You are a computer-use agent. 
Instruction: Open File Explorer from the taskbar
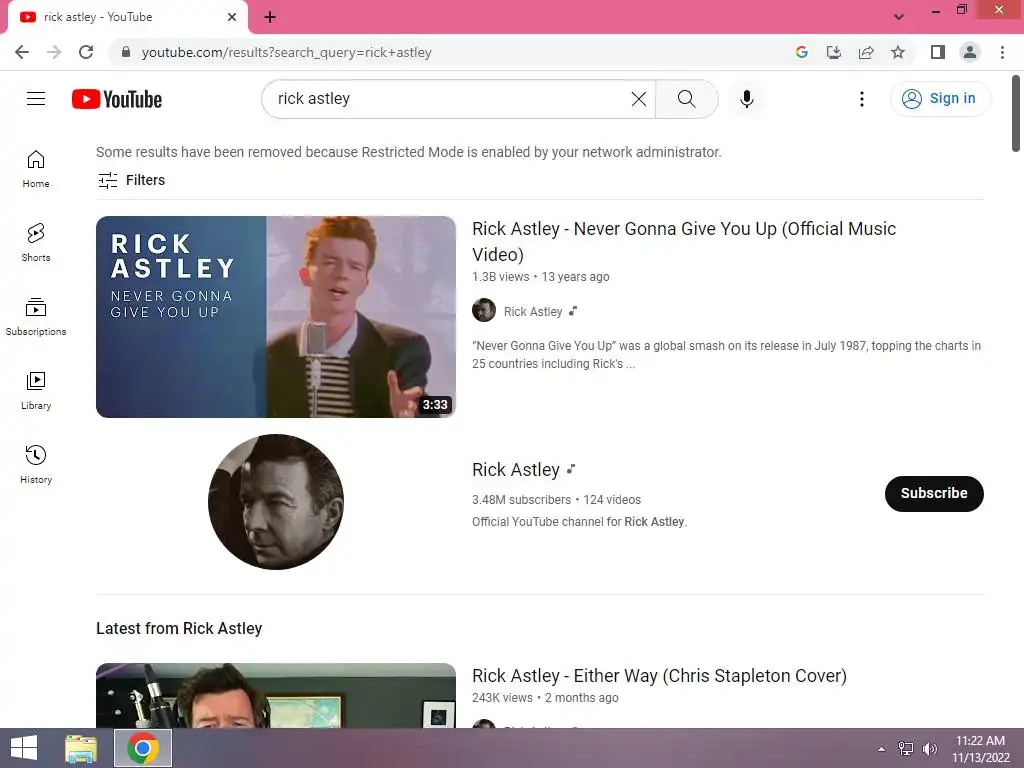click(x=81, y=748)
